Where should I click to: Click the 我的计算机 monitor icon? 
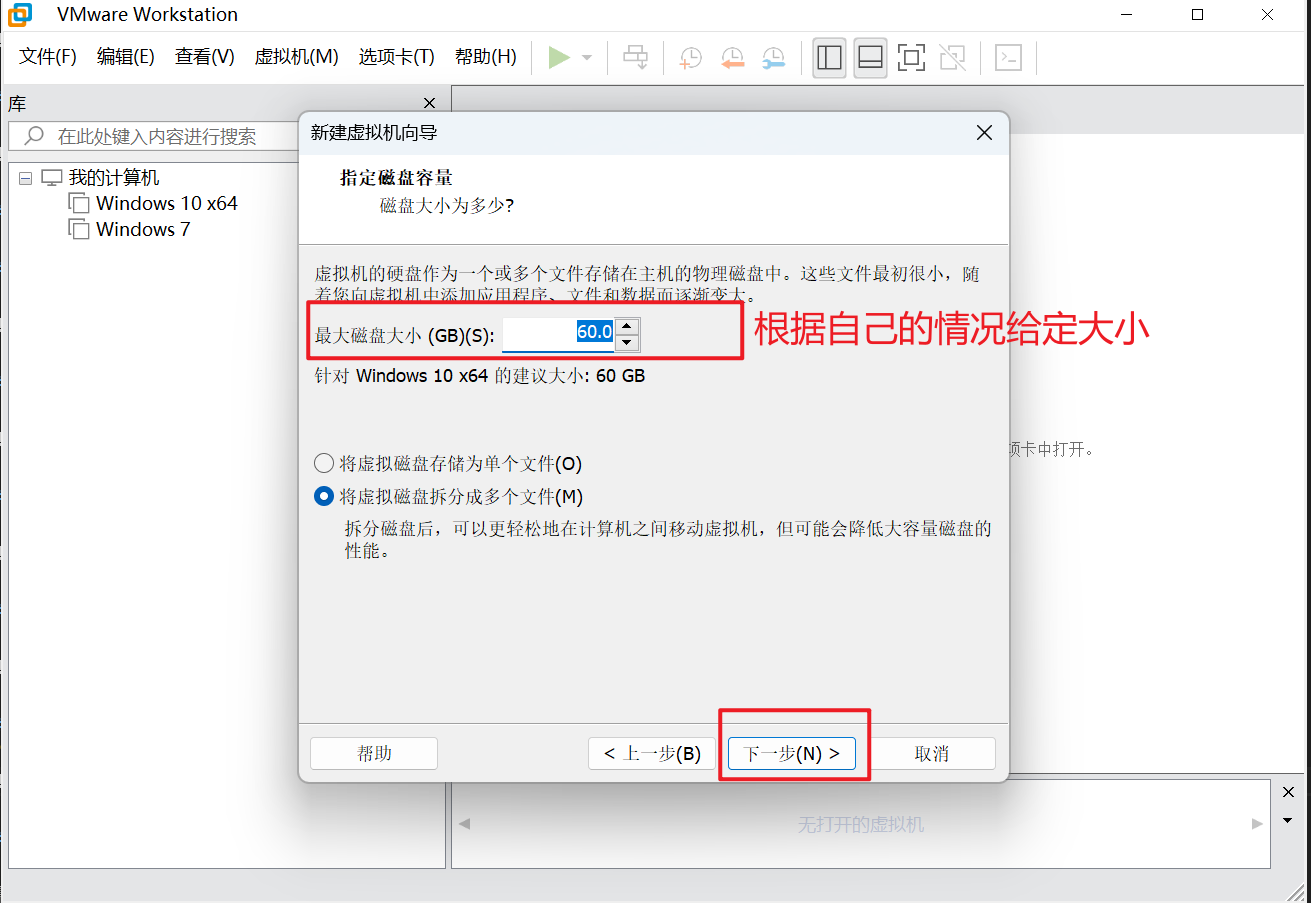52,178
